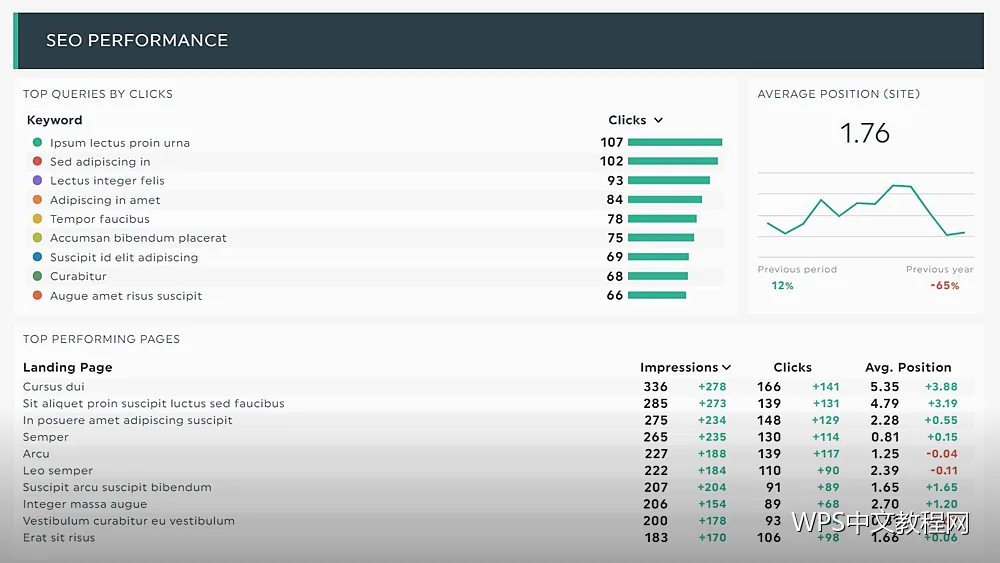Image resolution: width=1000 pixels, height=563 pixels.
Task: Click the bar for 107 clicks
Action: click(675, 142)
